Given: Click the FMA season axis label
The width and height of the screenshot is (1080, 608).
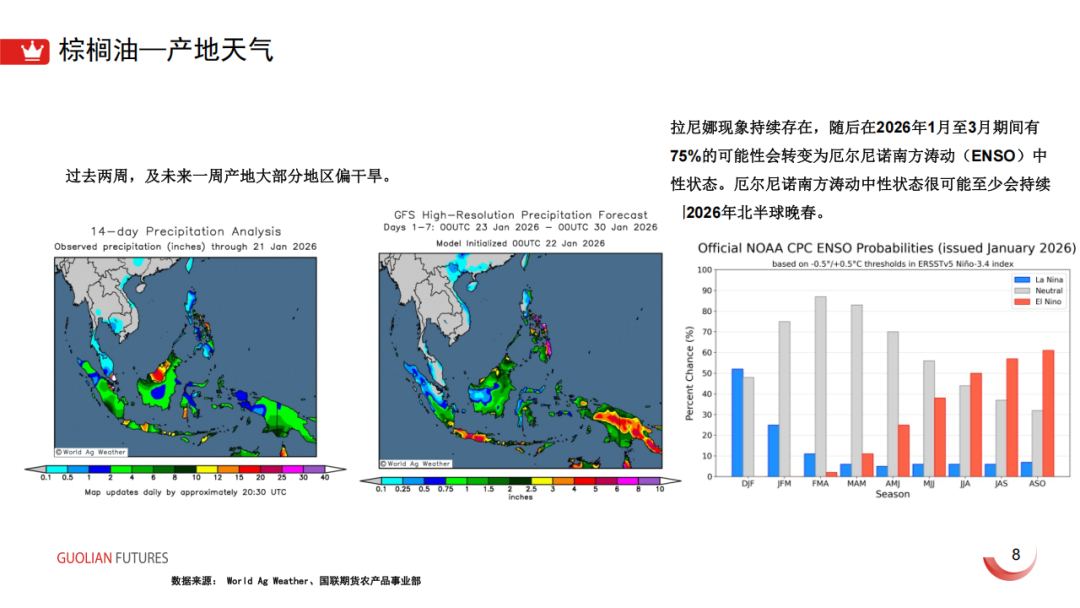Looking at the screenshot, I should pos(820,483).
